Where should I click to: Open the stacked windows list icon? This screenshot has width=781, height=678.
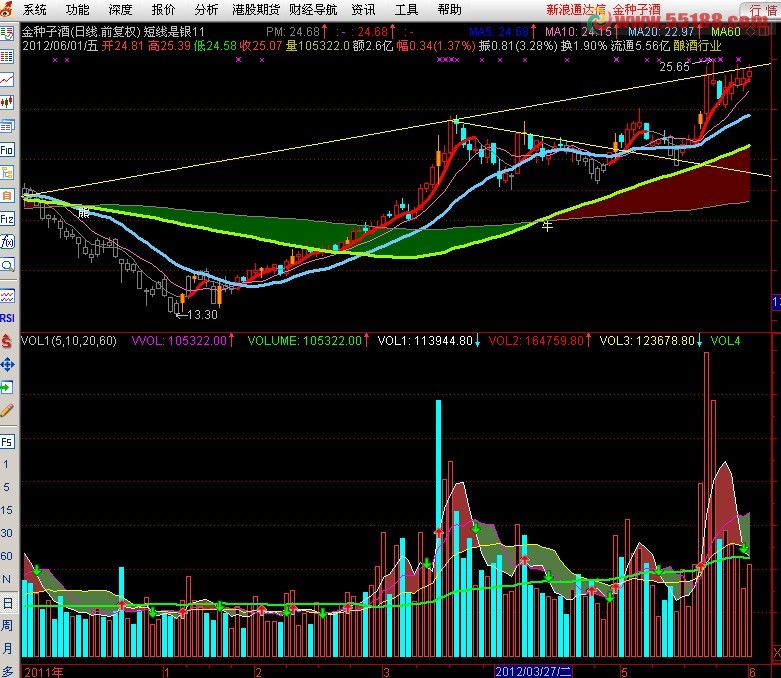point(7,126)
